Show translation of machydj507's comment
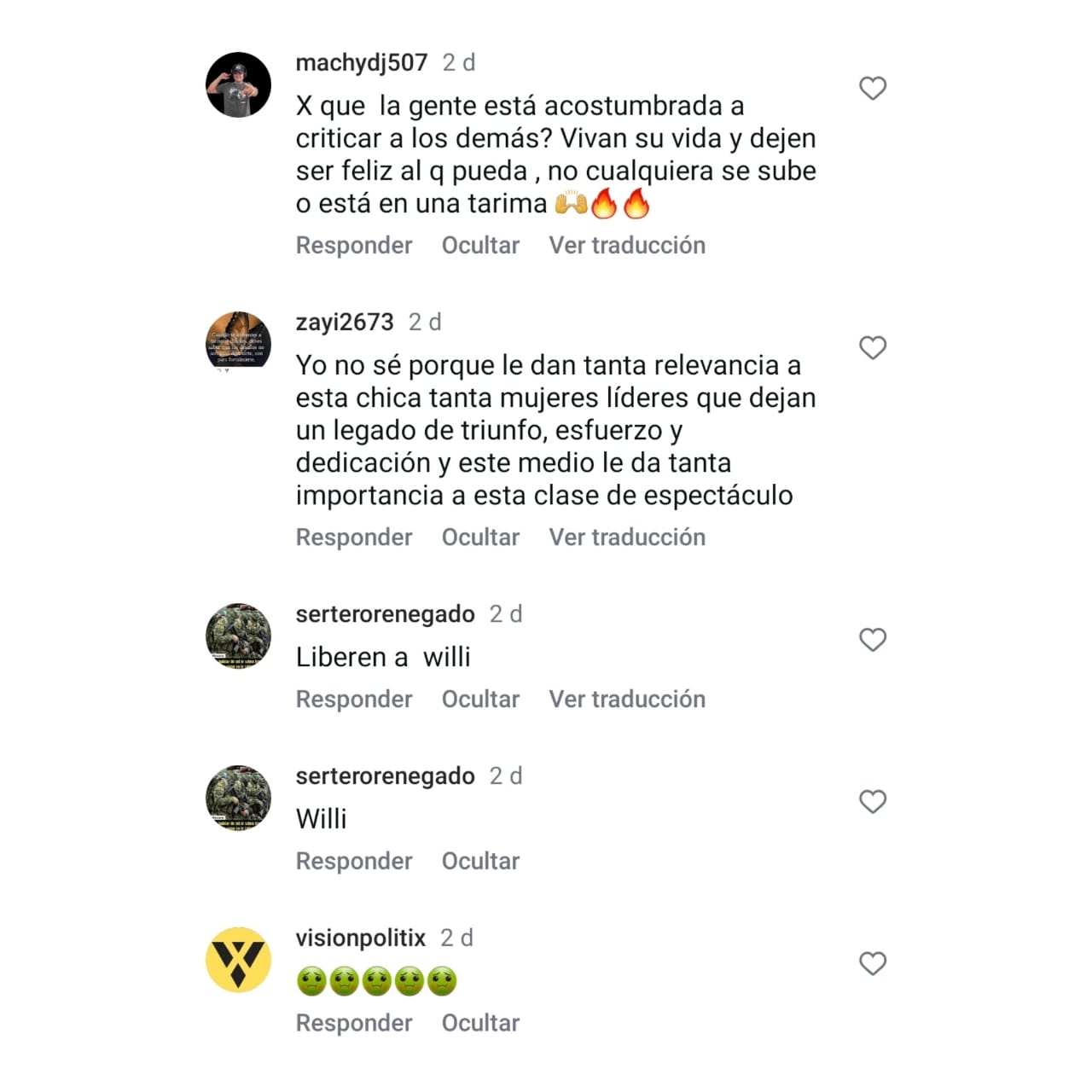The image size is (1092, 1092). point(627,246)
